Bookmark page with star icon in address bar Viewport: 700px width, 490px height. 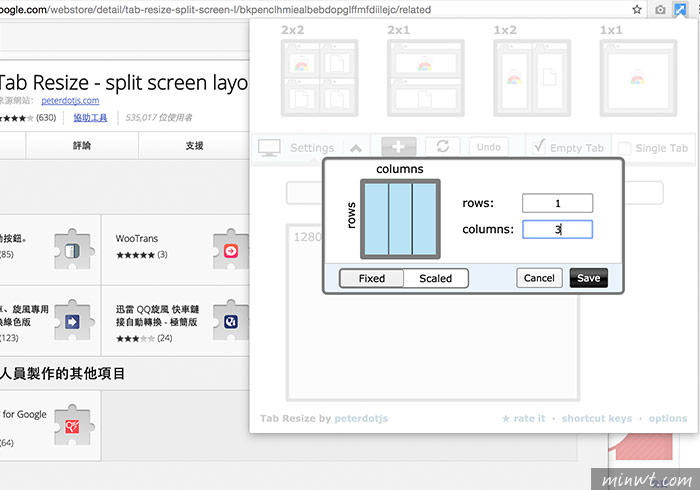tap(637, 9)
